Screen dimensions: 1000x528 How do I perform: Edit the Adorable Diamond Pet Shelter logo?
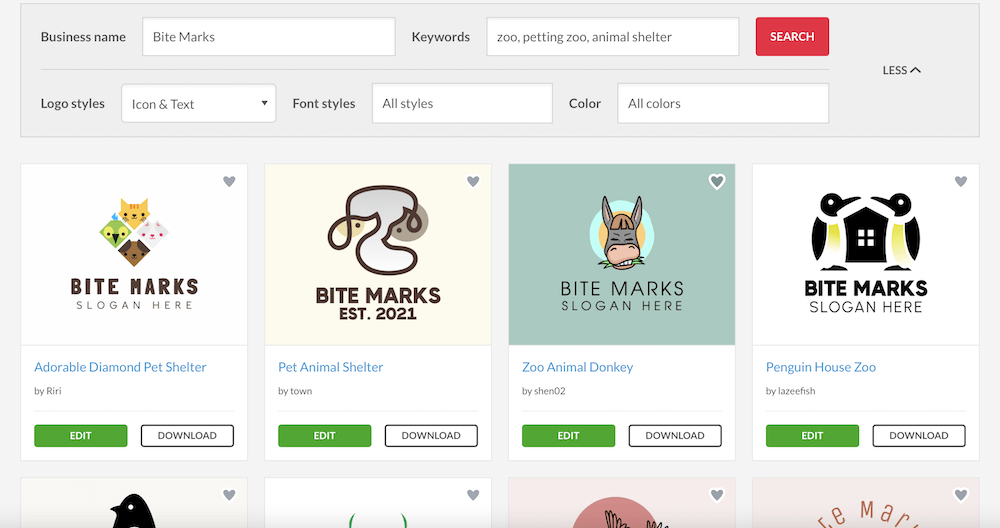point(81,436)
